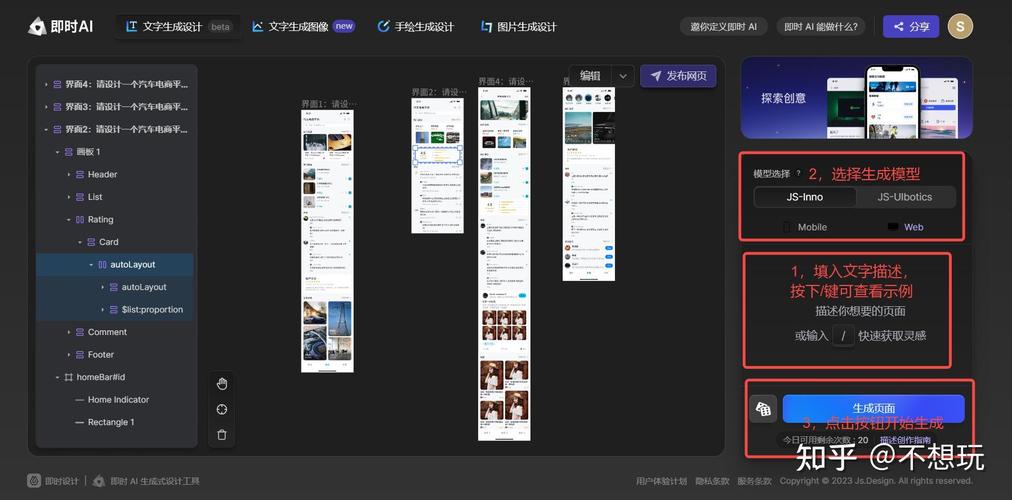Viewport: 1012px width, 500px height.
Task: Click the 即时 AI 能做什么? button
Action: (x=820, y=26)
